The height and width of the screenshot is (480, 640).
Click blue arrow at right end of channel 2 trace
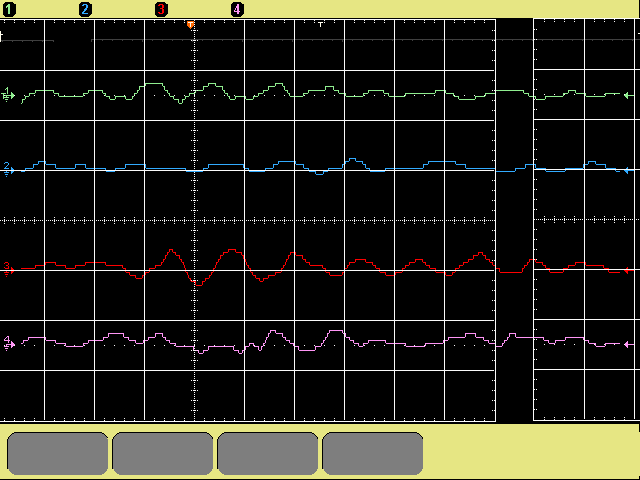[x=629, y=170]
